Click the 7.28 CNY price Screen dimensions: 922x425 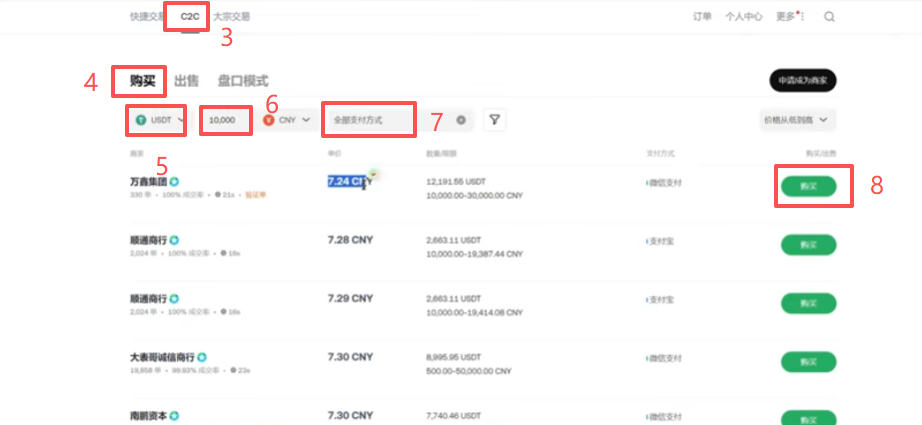(350, 240)
